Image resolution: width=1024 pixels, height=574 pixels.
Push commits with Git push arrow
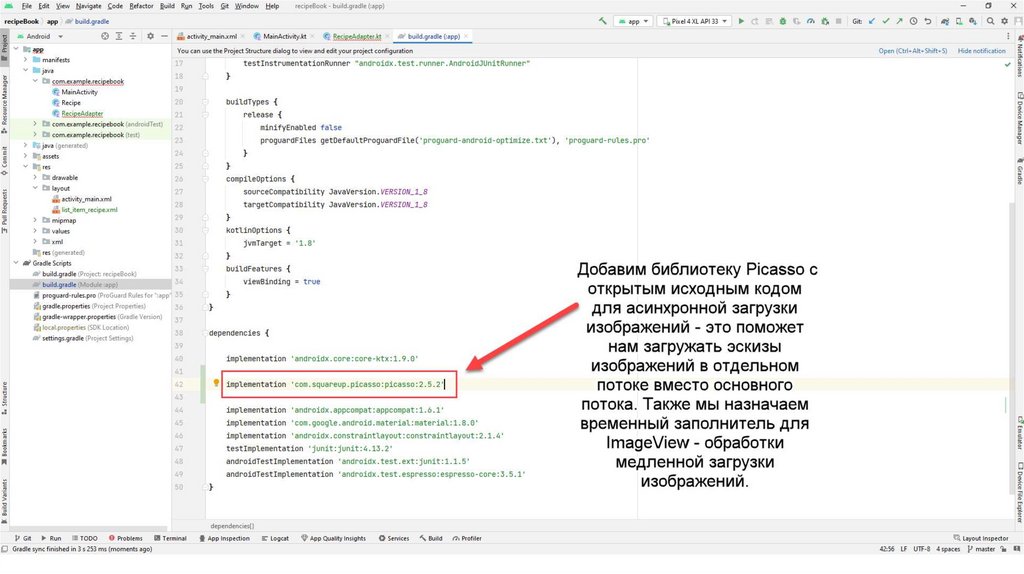tap(899, 20)
